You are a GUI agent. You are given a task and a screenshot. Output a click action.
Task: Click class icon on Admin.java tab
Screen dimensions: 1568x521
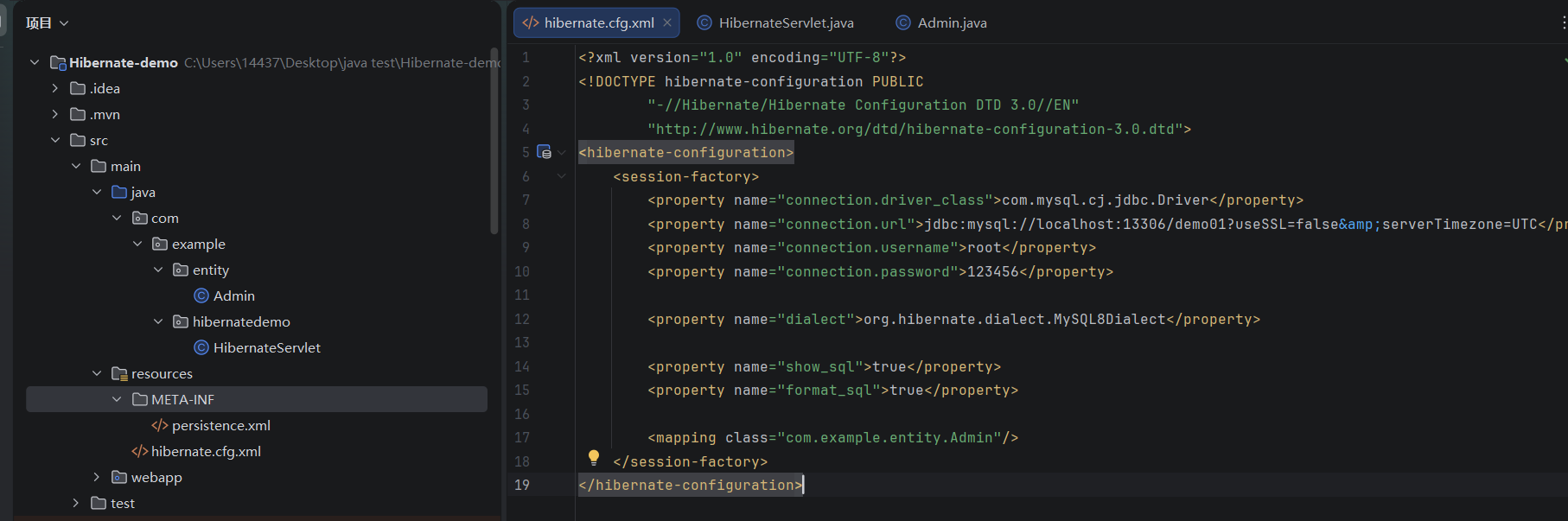pyautogui.click(x=903, y=23)
